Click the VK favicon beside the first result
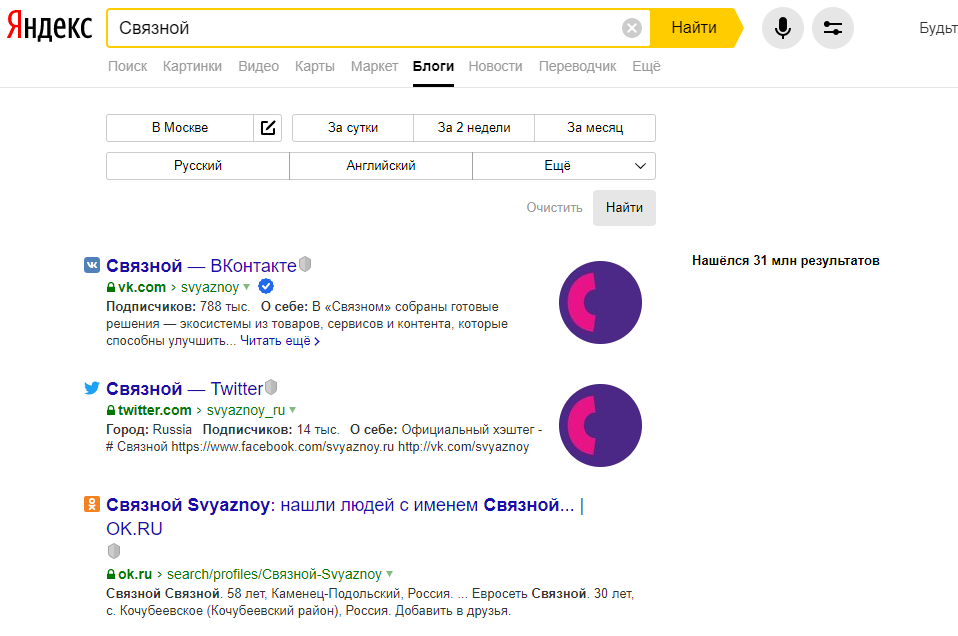The width and height of the screenshot is (958, 636). pyautogui.click(x=92, y=265)
